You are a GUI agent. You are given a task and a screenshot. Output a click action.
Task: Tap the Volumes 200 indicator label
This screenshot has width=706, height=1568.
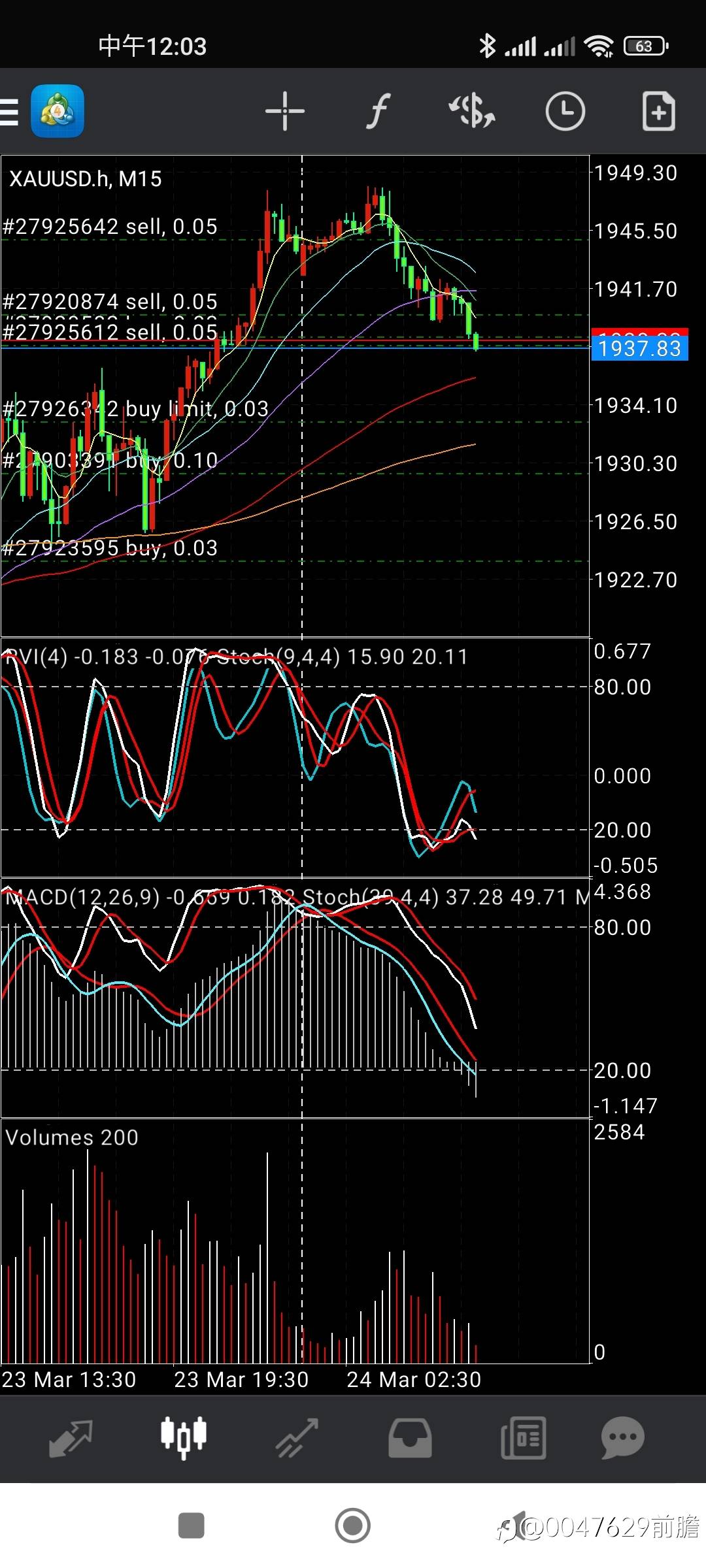[72, 1137]
